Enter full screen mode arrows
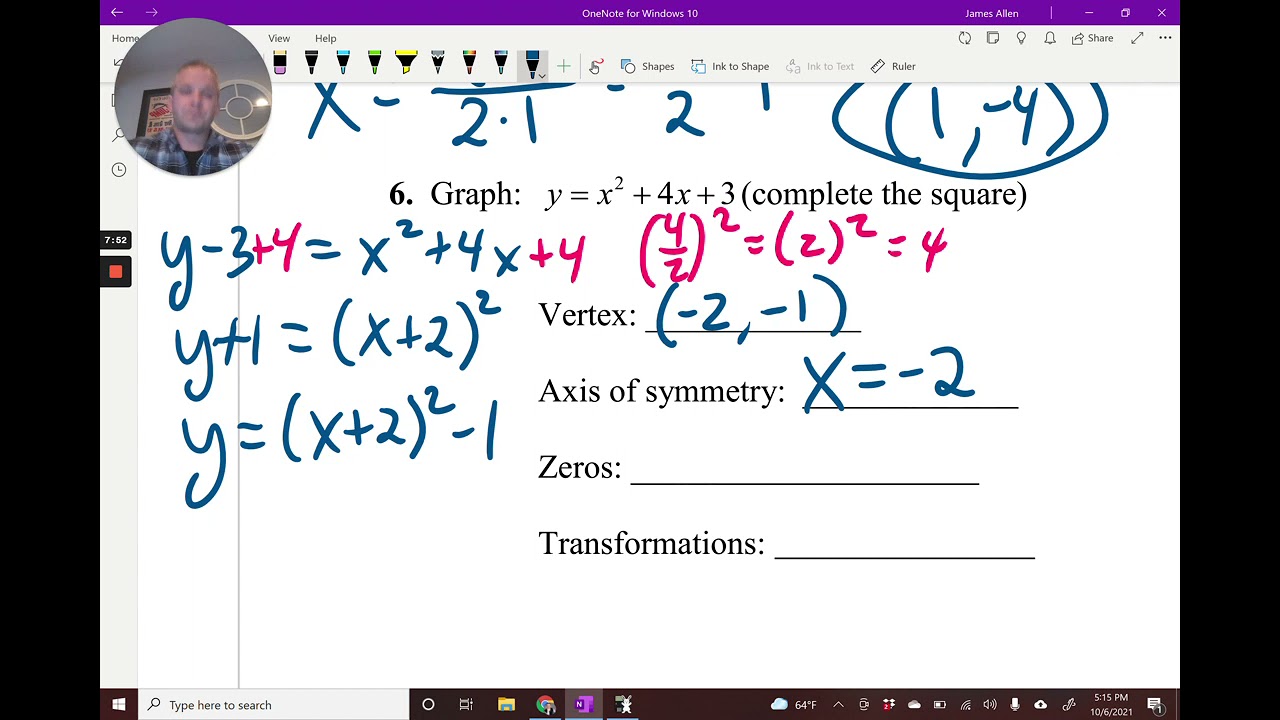 (1137, 38)
